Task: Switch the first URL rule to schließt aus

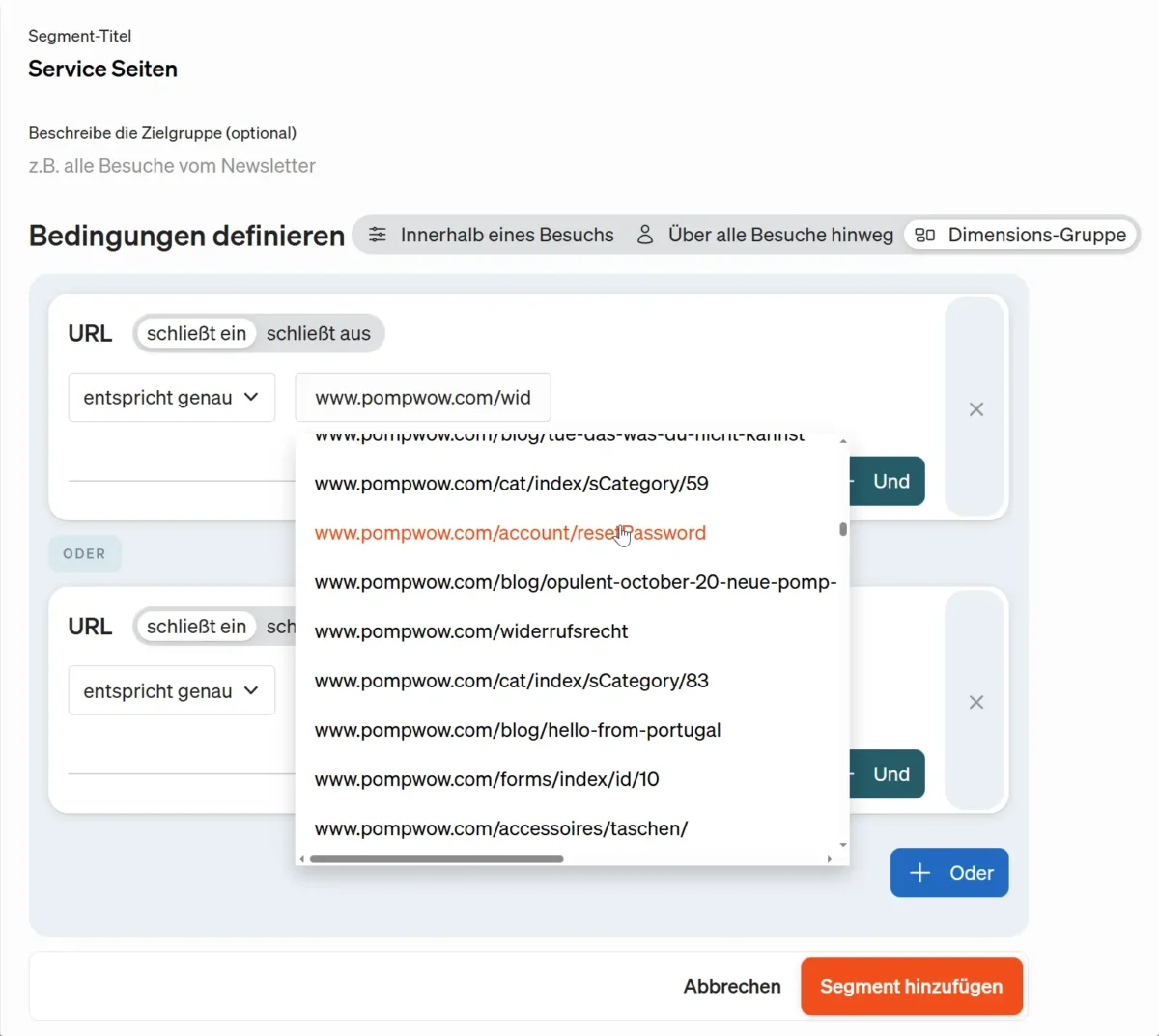Action: (x=320, y=333)
